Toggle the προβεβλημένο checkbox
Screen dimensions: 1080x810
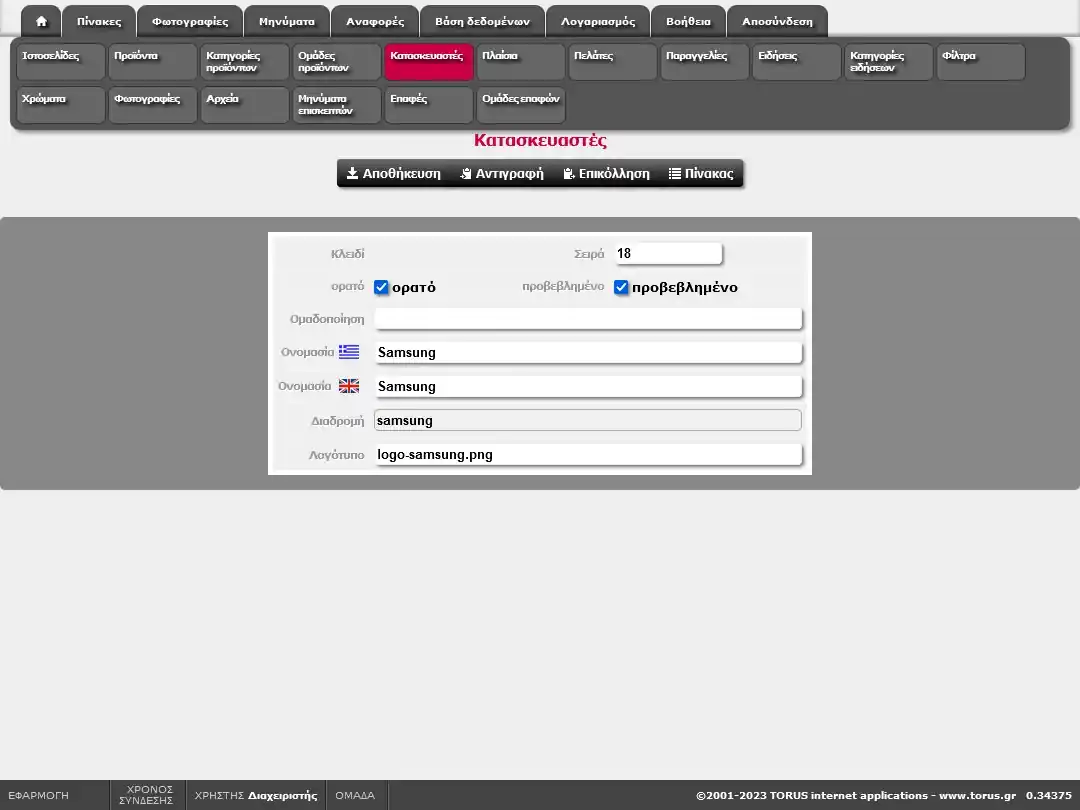621,287
